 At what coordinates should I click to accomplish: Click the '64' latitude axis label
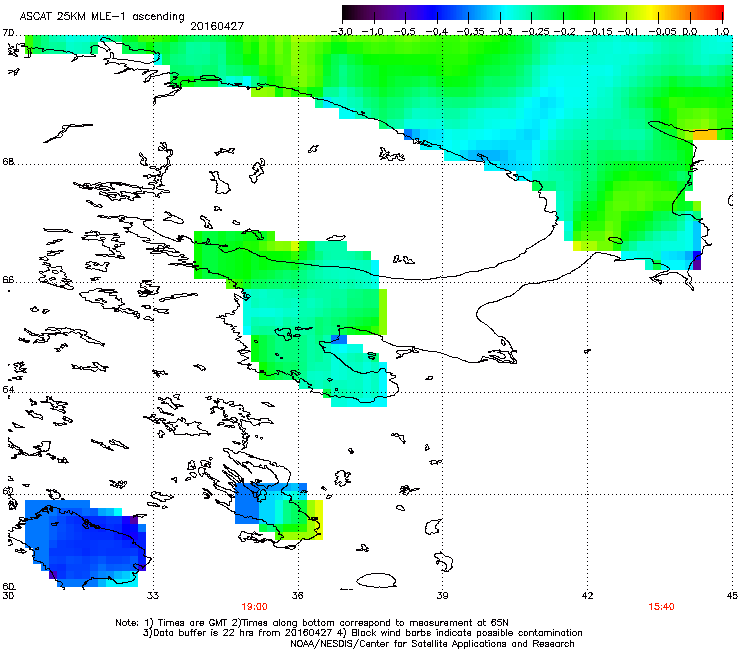coord(8,389)
